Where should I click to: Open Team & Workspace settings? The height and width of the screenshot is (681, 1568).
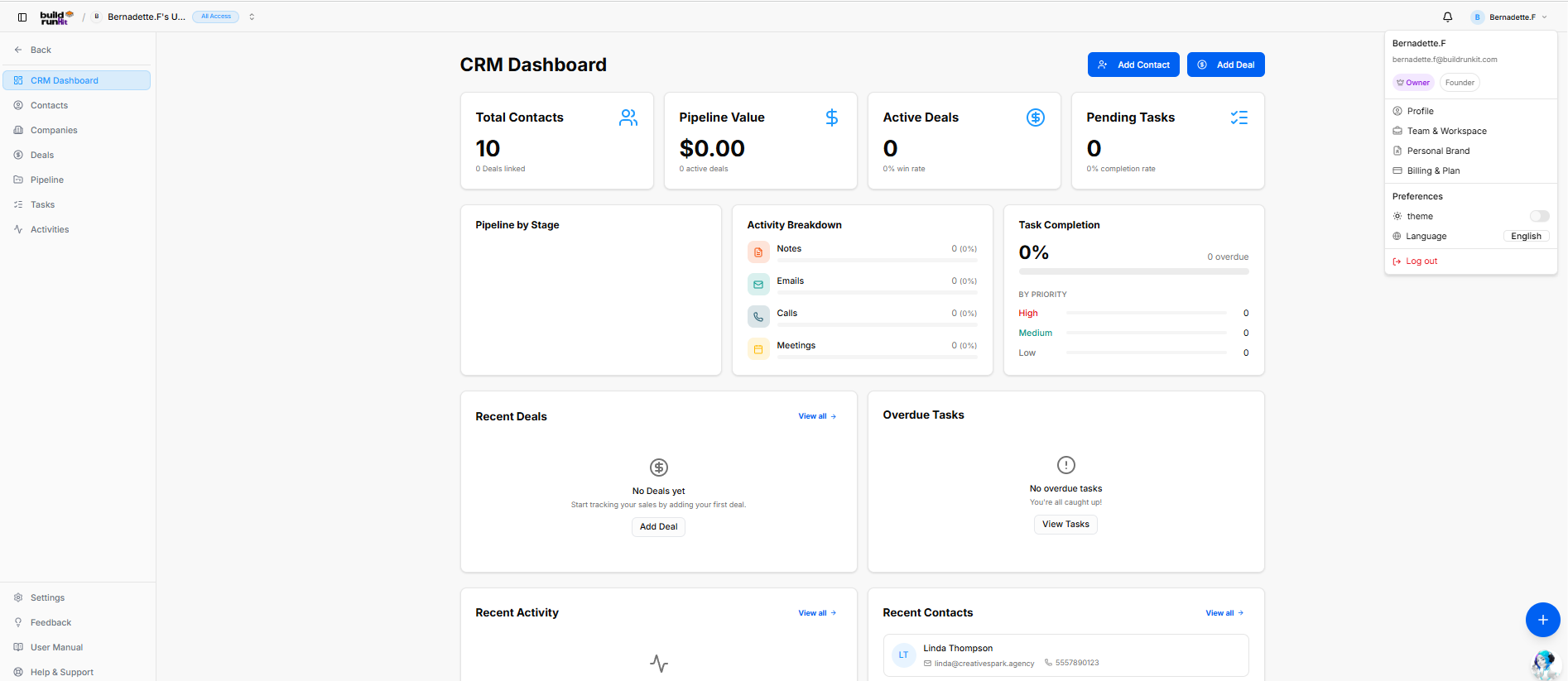tap(1470, 131)
